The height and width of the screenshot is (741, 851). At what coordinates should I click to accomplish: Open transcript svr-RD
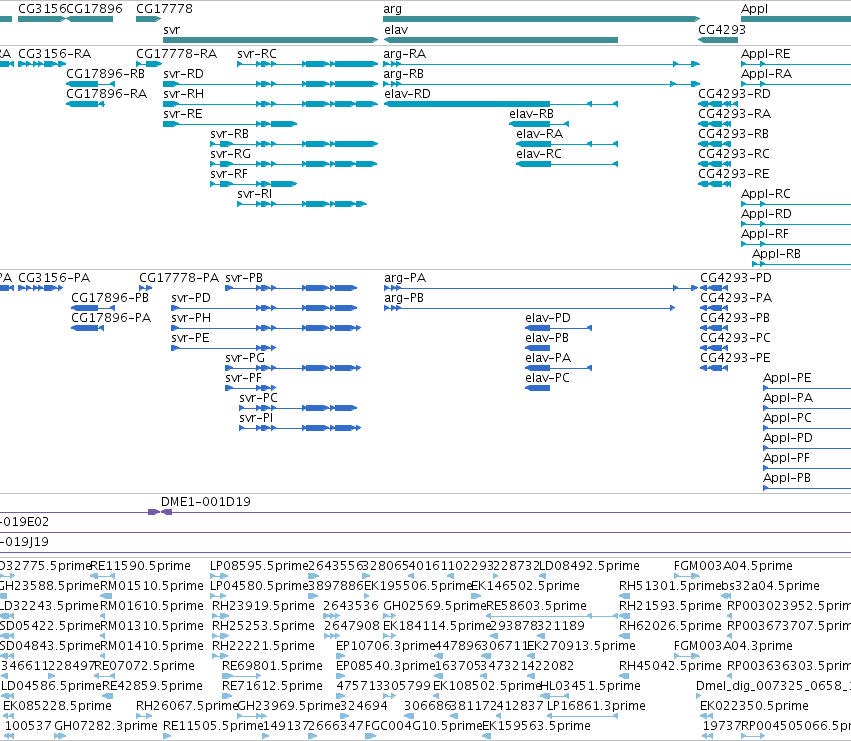click(270, 84)
